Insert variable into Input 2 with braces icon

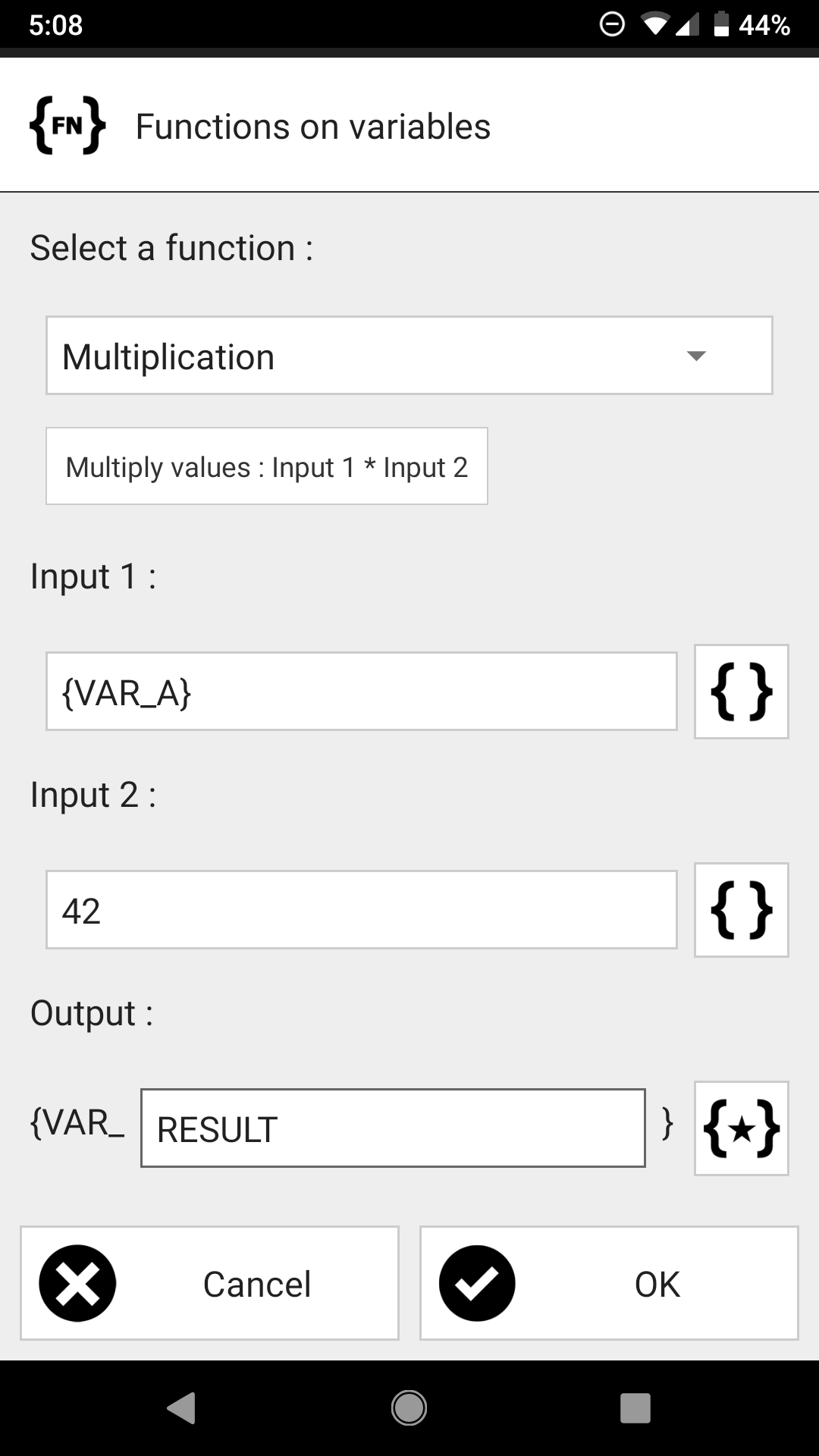tap(741, 910)
